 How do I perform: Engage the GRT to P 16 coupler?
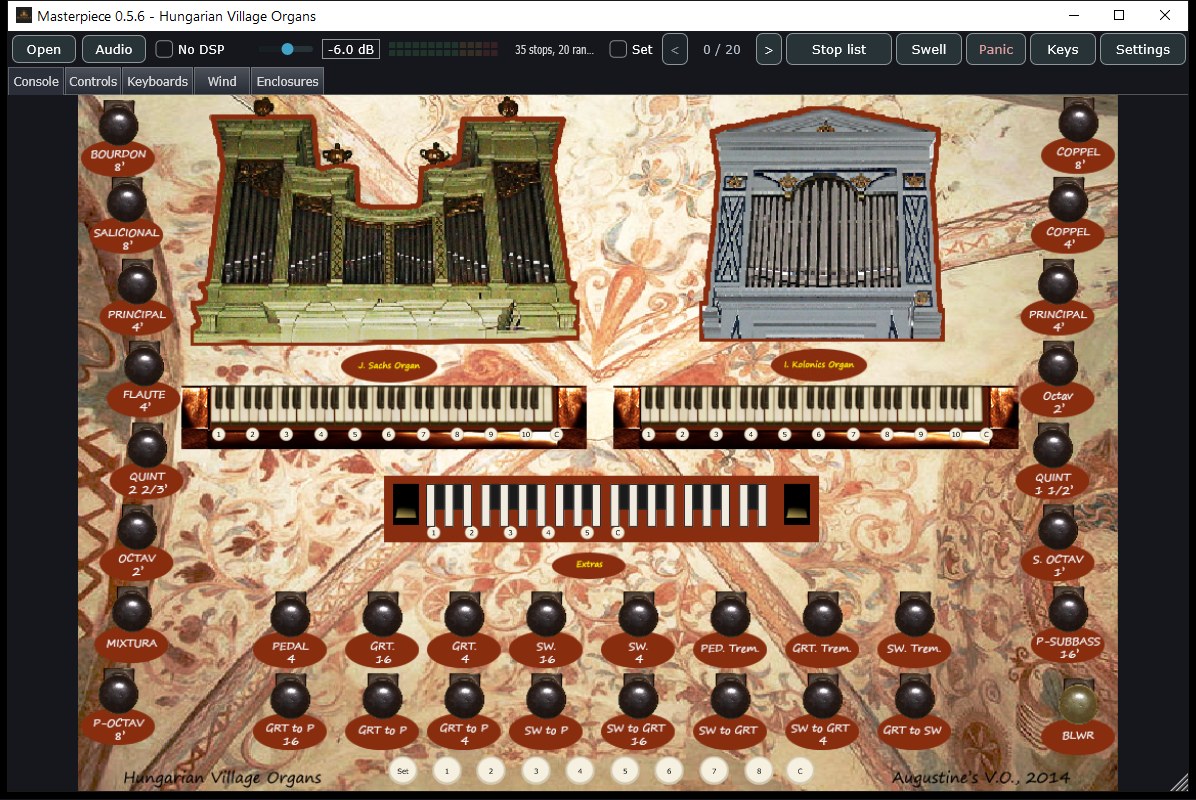tap(290, 697)
